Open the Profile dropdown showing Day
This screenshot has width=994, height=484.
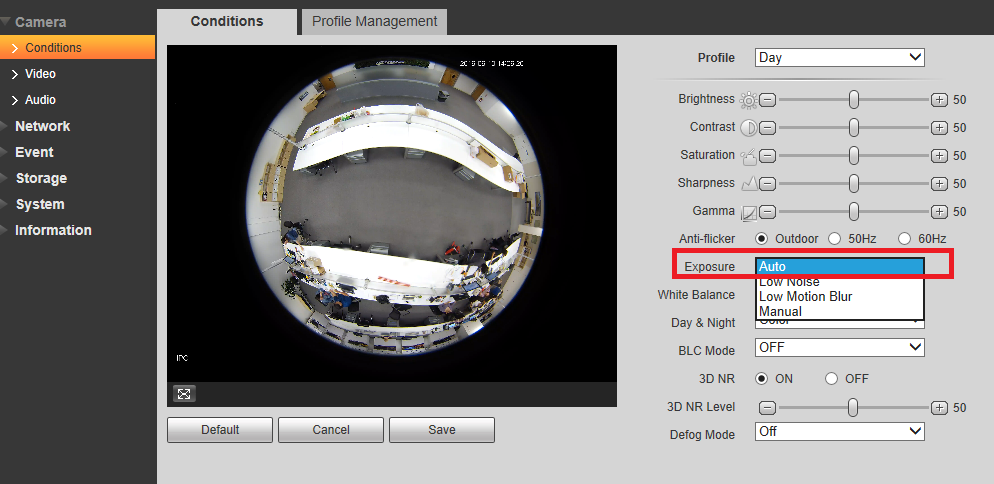click(x=839, y=58)
